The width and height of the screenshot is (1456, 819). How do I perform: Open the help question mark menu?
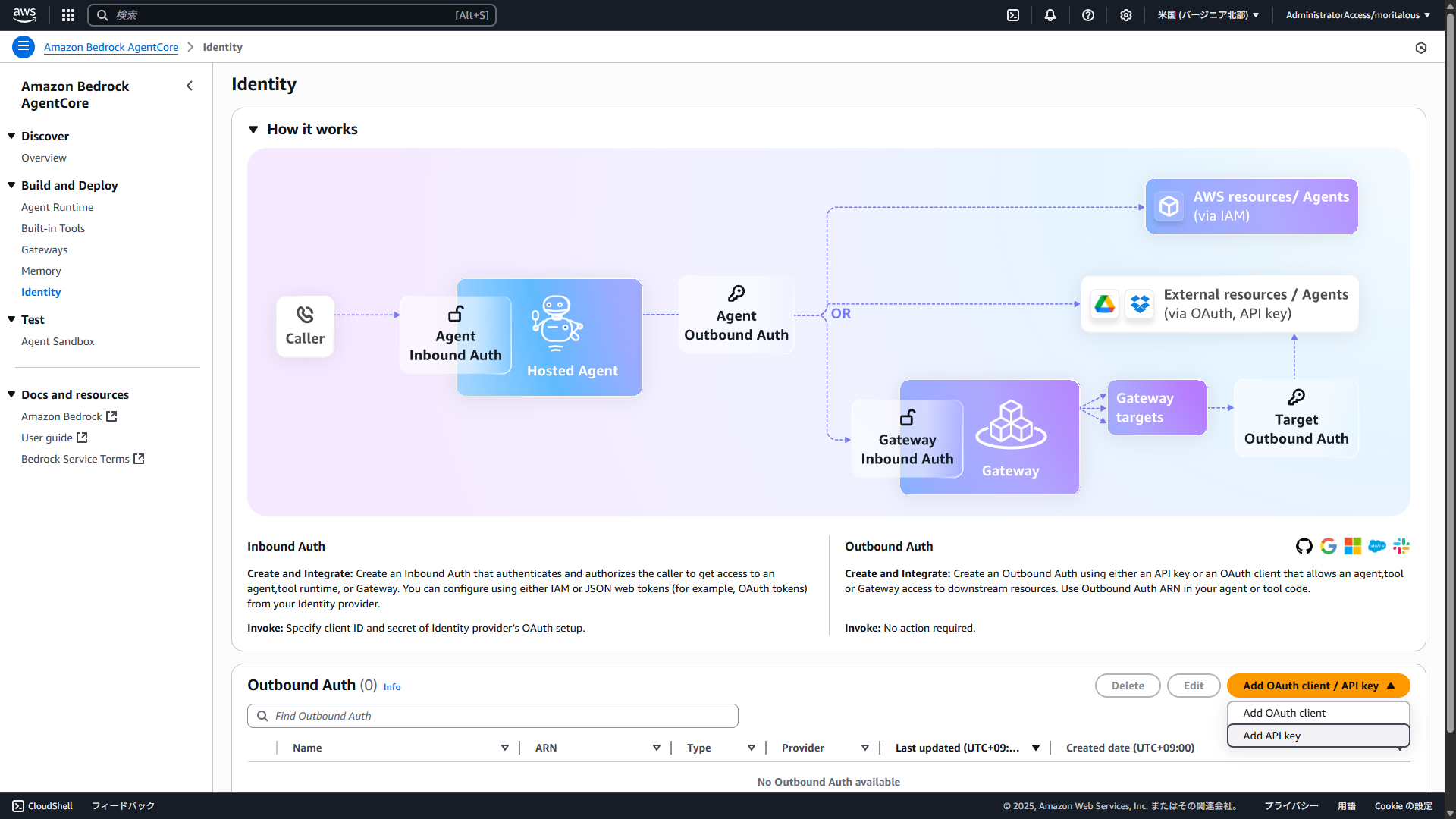click(x=1088, y=15)
